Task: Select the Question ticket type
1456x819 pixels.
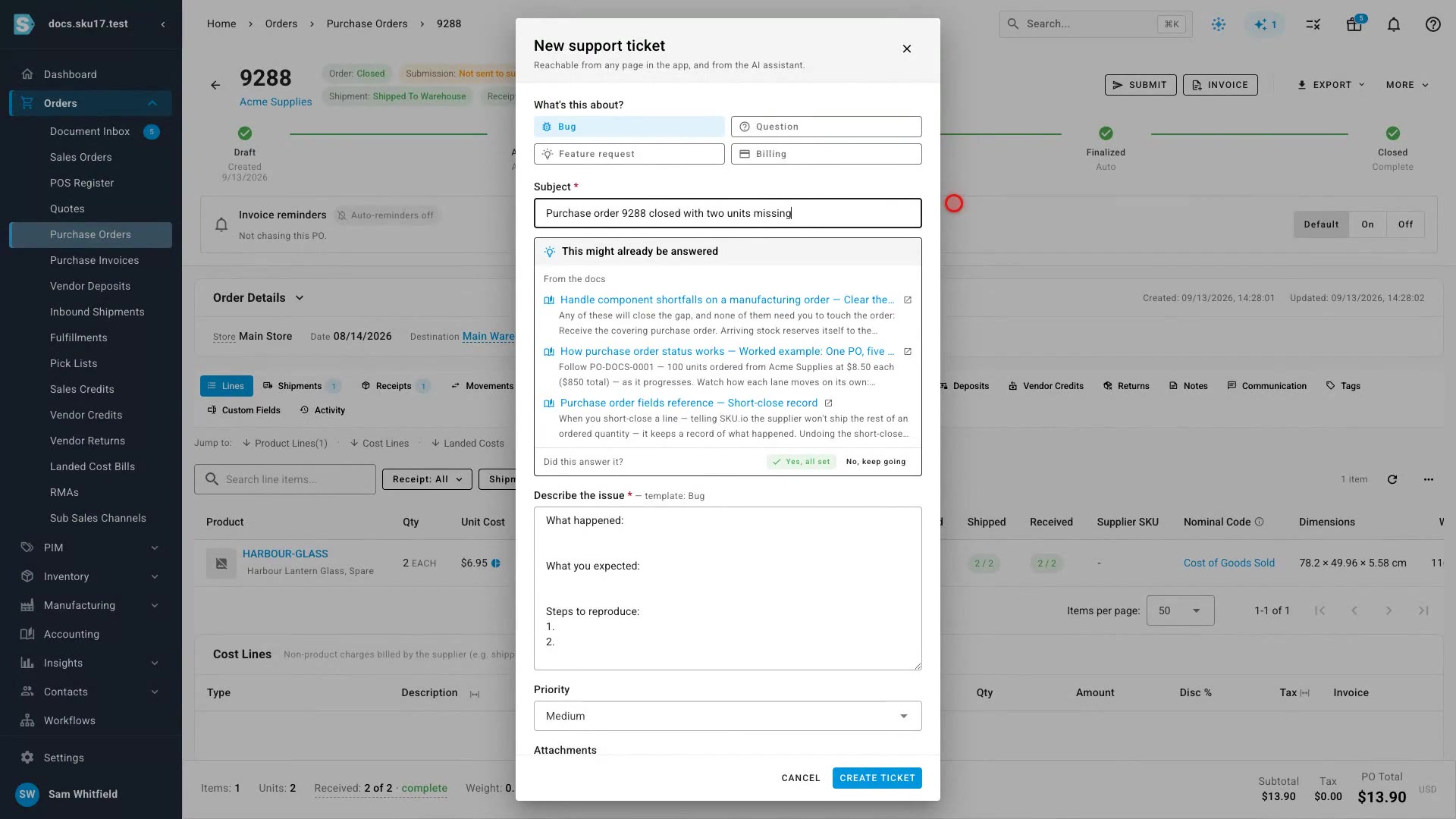Action: tap(827, 127)
